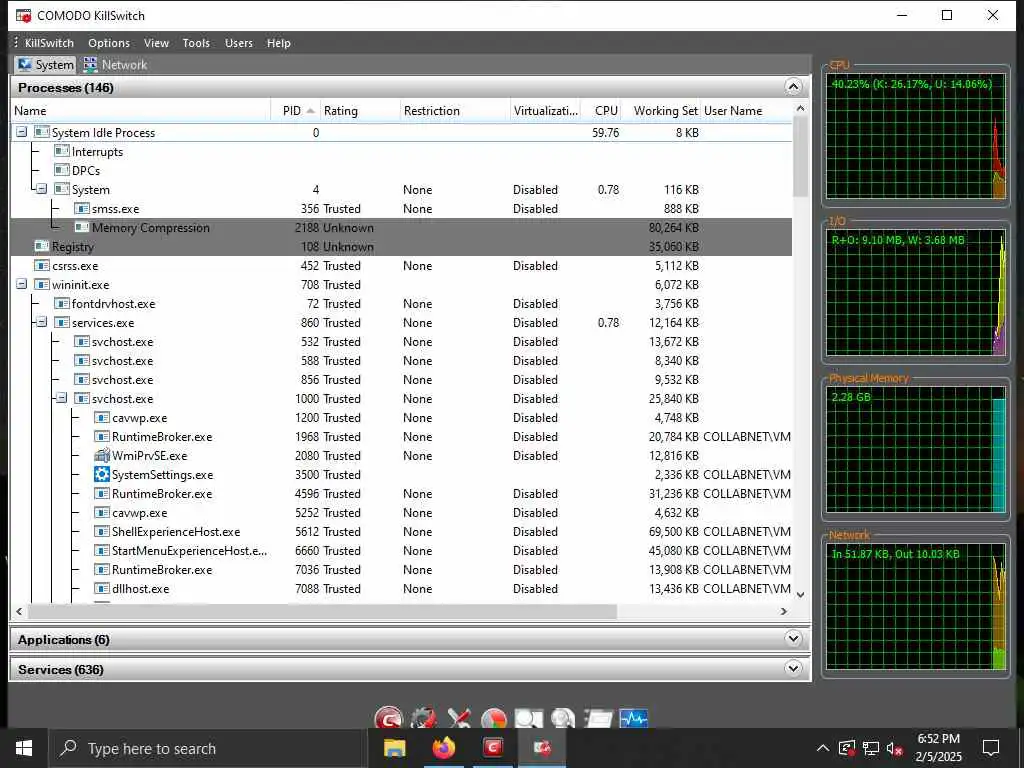Click the process list vertical scrollbar thumb
Screen dimensions: 1024x768
800,157
